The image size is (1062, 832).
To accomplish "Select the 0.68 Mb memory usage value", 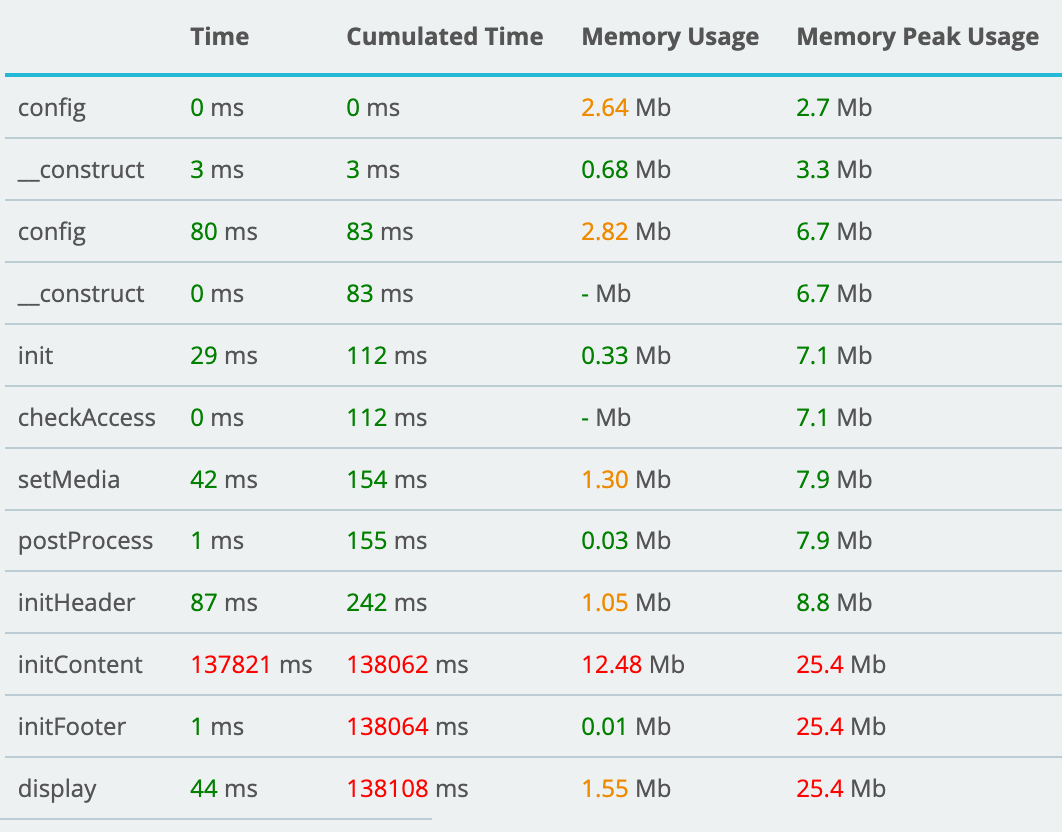I will (626, 170).
